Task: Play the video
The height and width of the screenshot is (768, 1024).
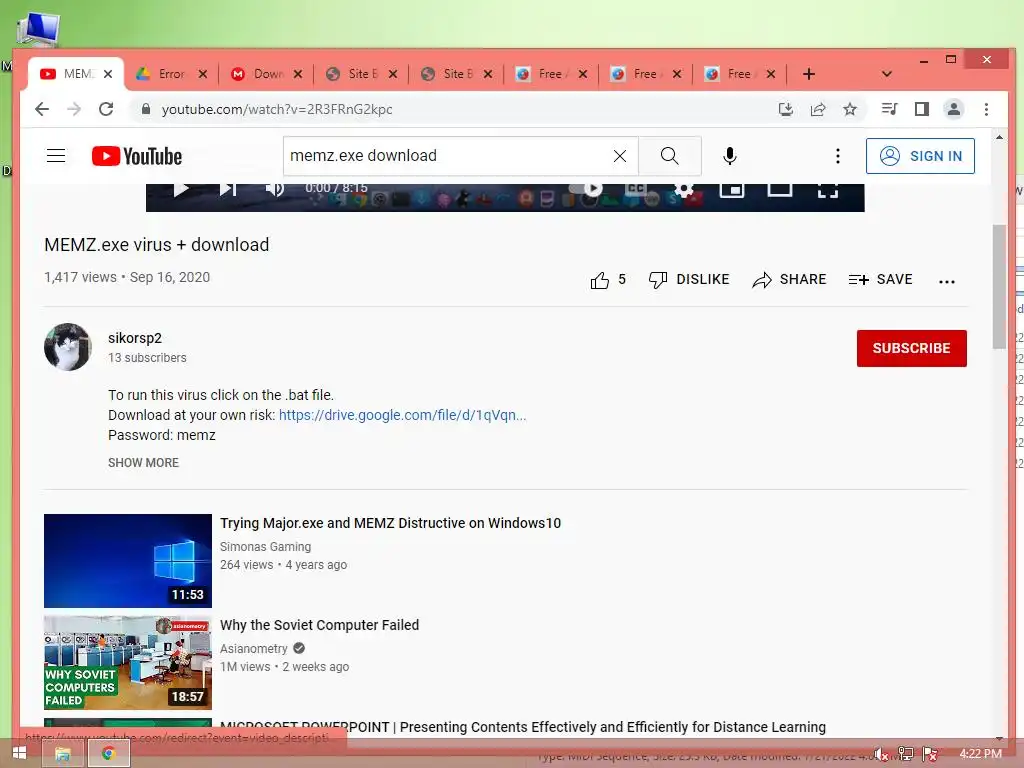Action: coord(181,189)
